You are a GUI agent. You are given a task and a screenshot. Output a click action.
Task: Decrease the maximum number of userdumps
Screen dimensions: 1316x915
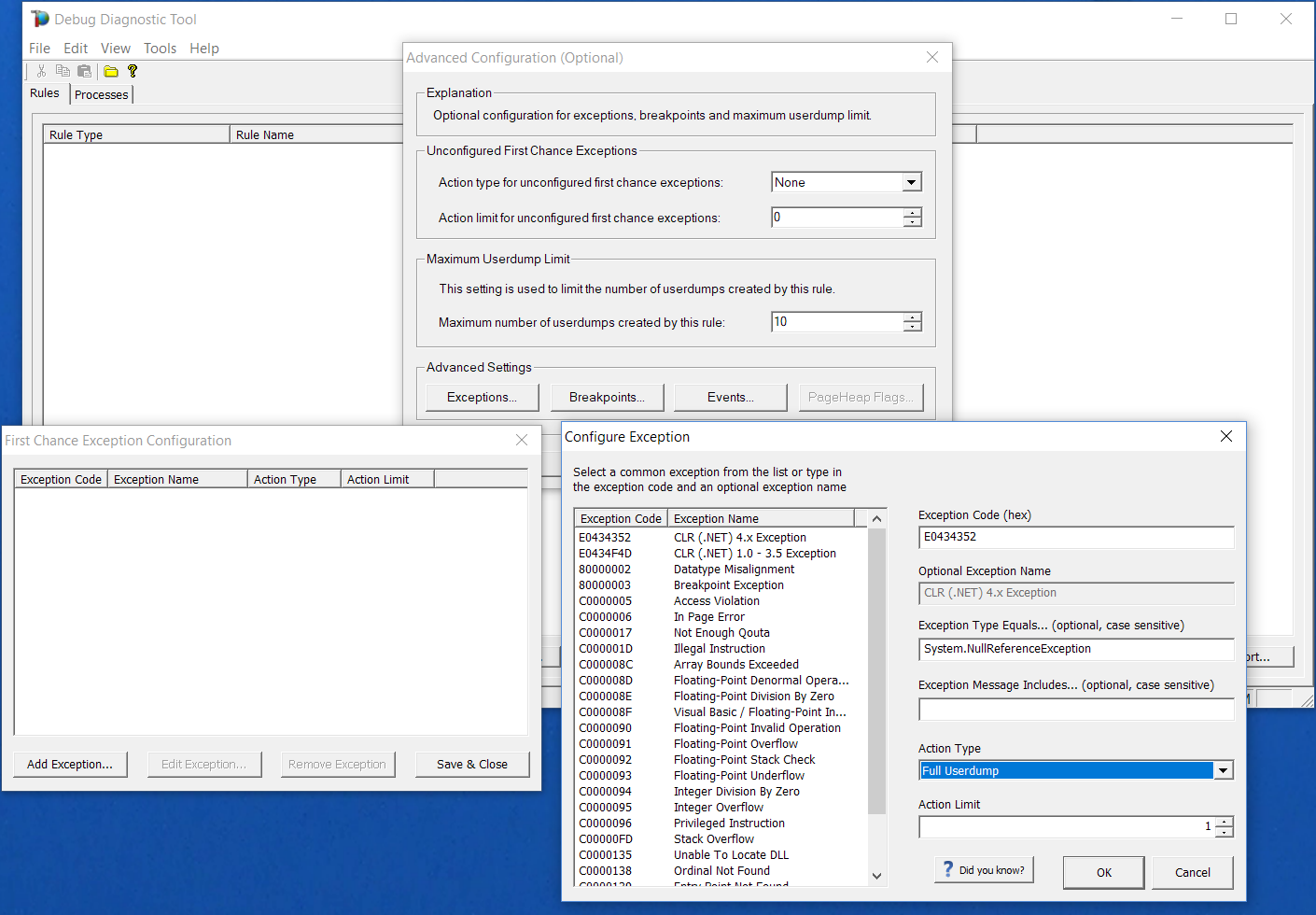coord(912,327)
